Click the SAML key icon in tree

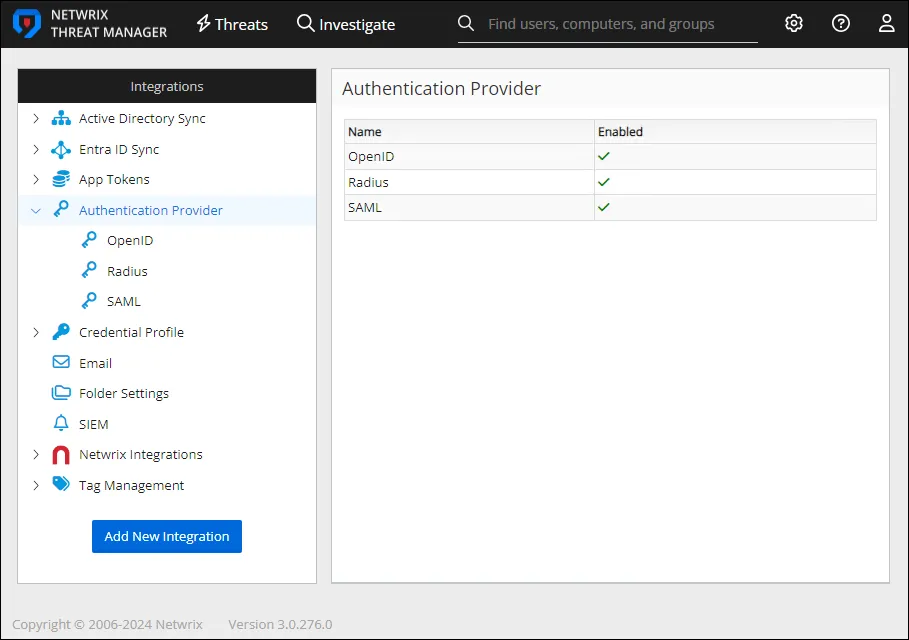pos(89,300)
